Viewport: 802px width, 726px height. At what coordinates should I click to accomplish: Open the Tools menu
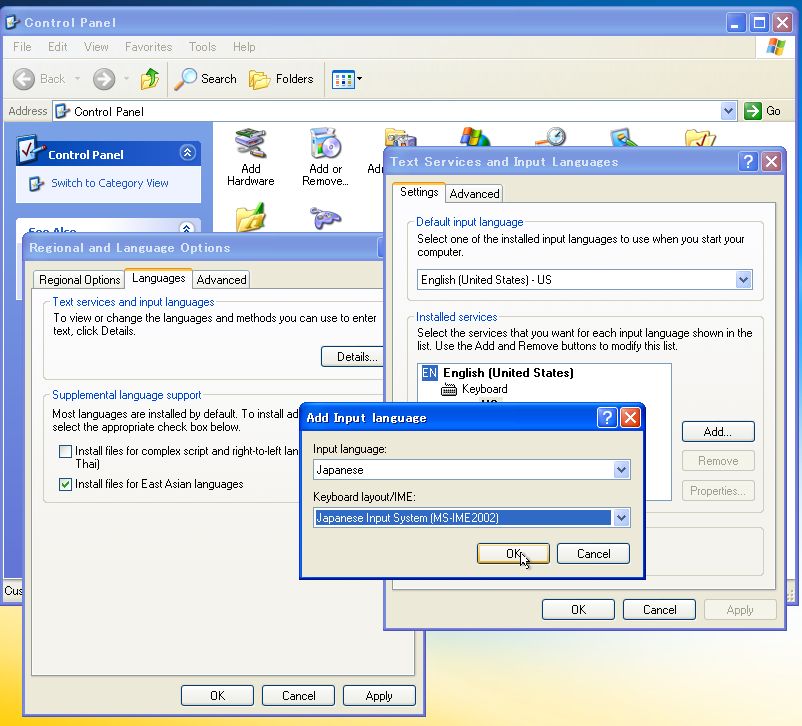203,47
